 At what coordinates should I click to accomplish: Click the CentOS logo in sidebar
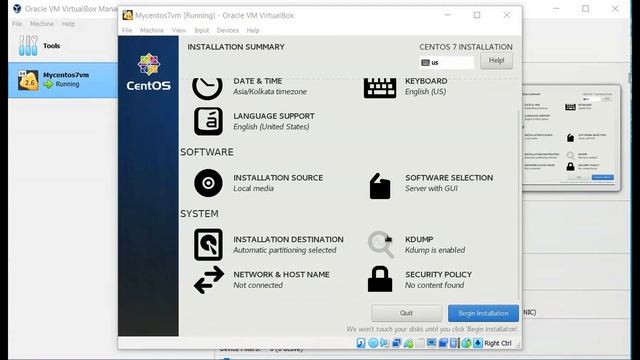(149, 72)
